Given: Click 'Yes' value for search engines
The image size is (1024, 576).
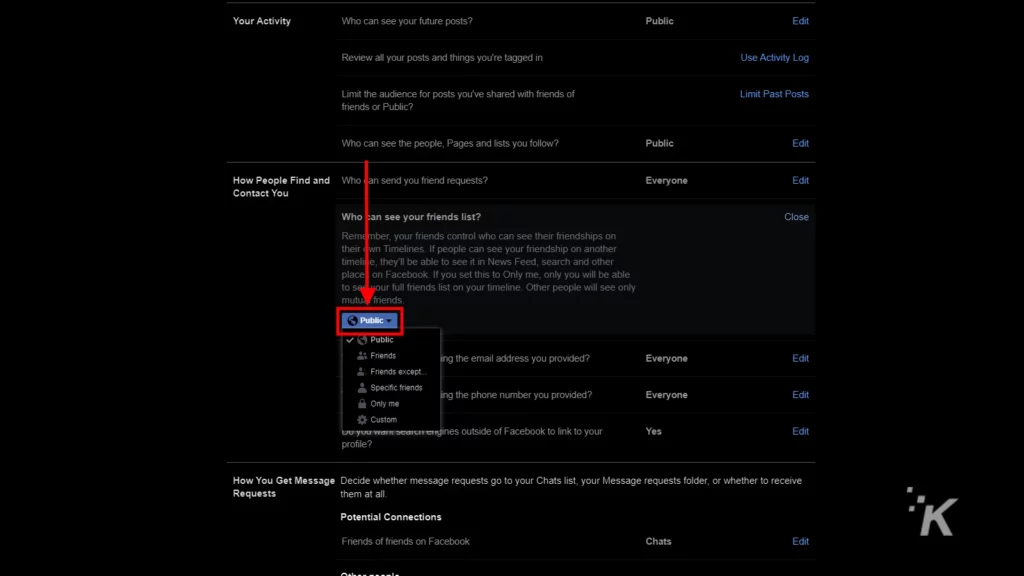Looking at the screenshot, I should pos(653,432).
